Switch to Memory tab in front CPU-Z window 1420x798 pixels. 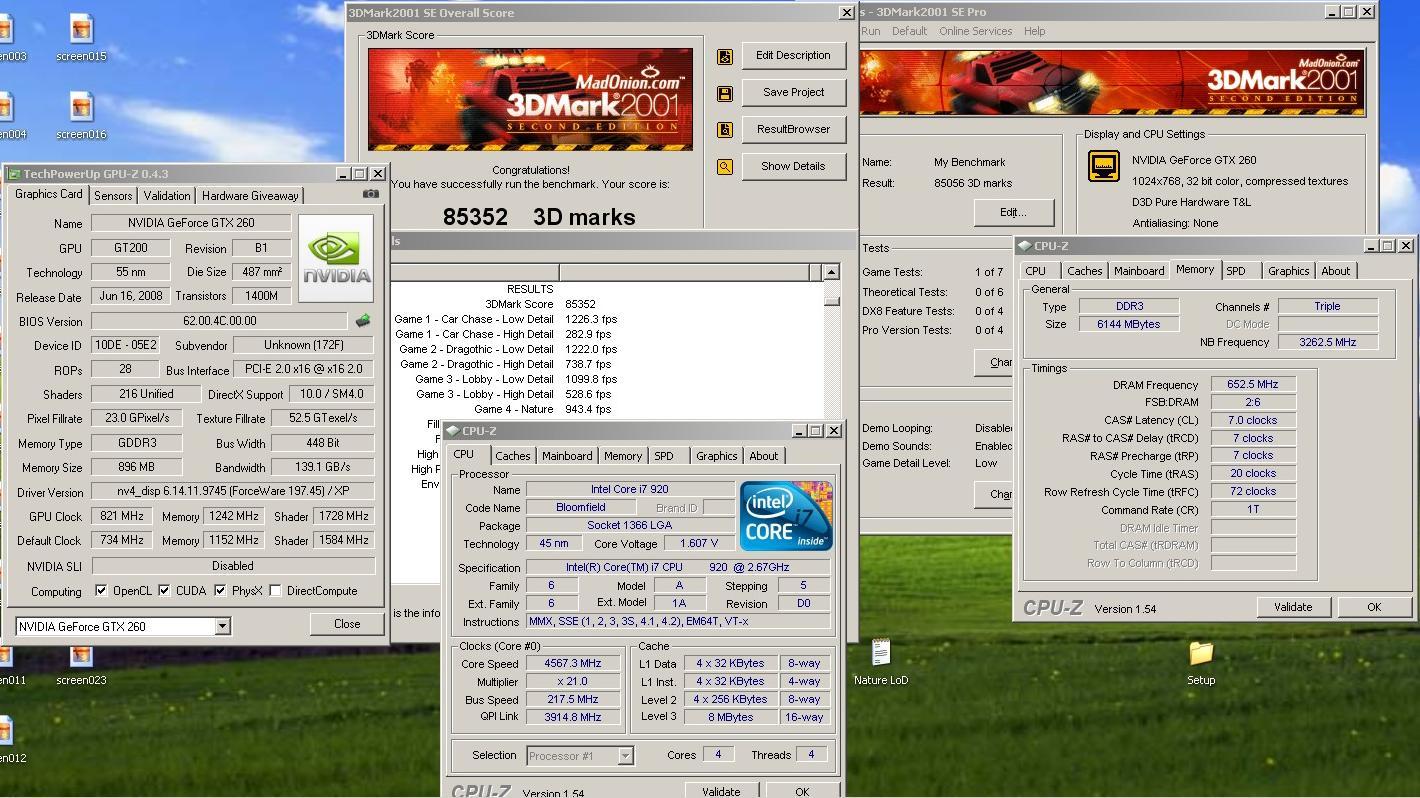[623, 456]
